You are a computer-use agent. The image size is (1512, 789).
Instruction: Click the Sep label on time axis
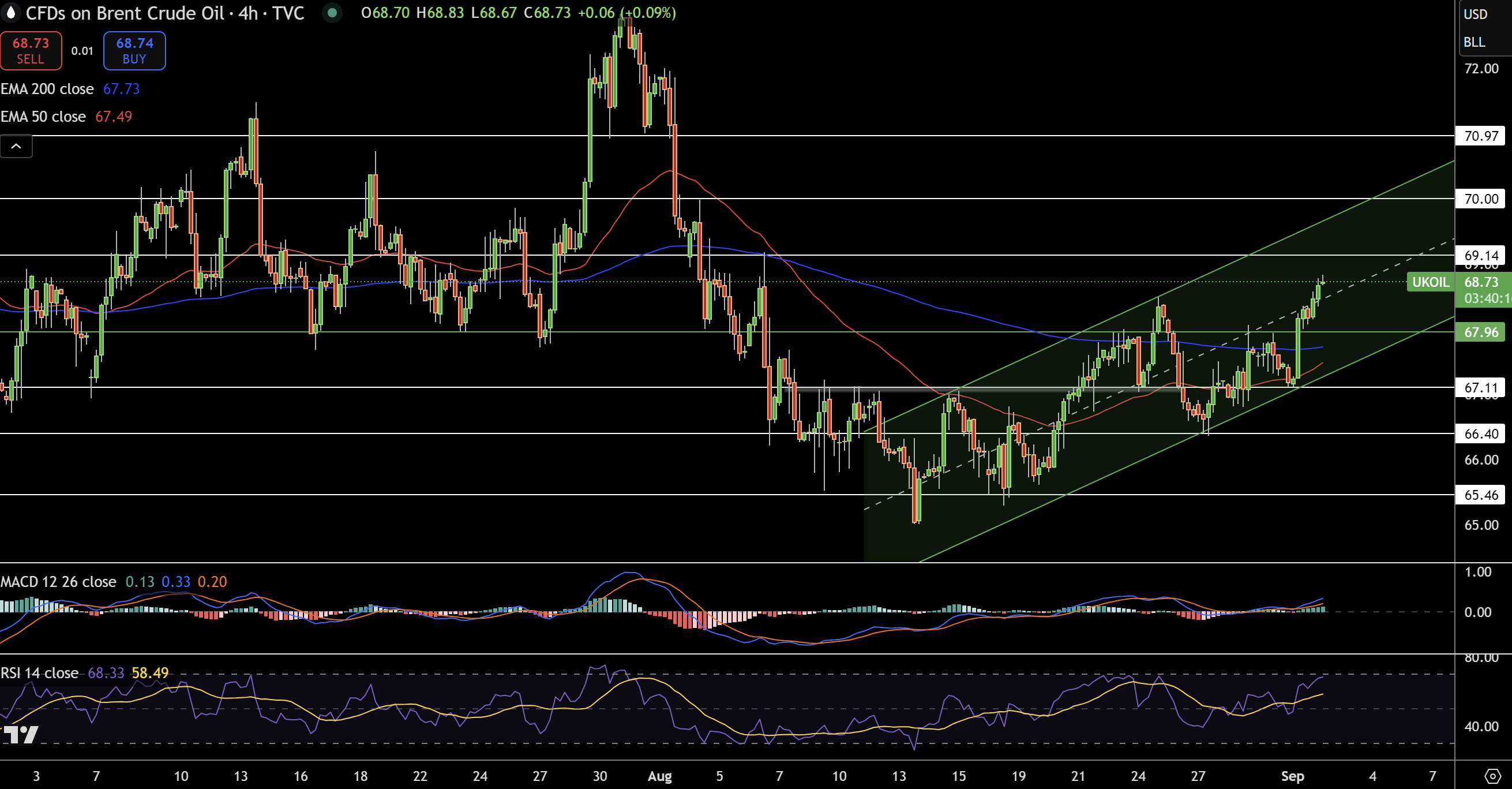(x=1292, y=776)
